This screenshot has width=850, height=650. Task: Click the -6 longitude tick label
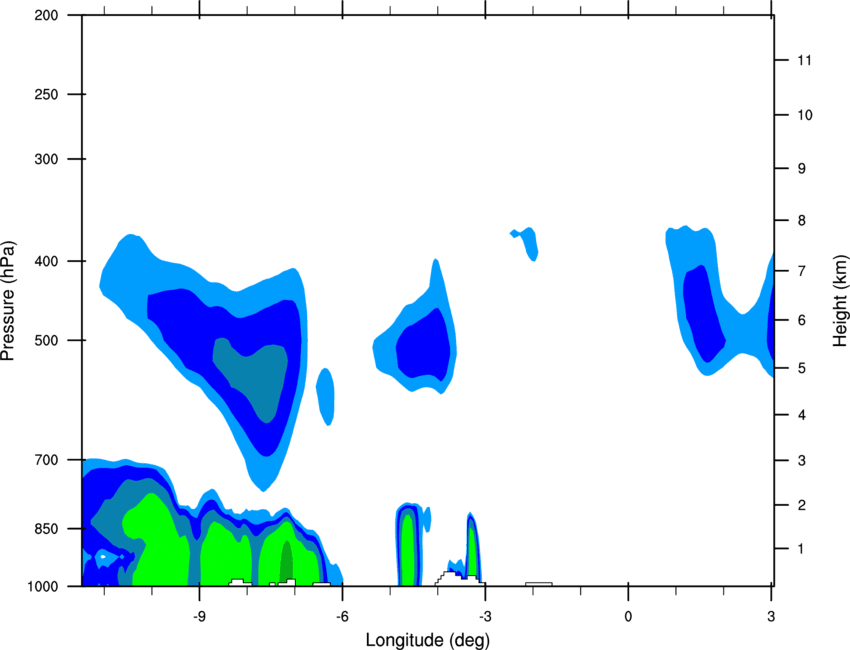[x=342, y=617]
